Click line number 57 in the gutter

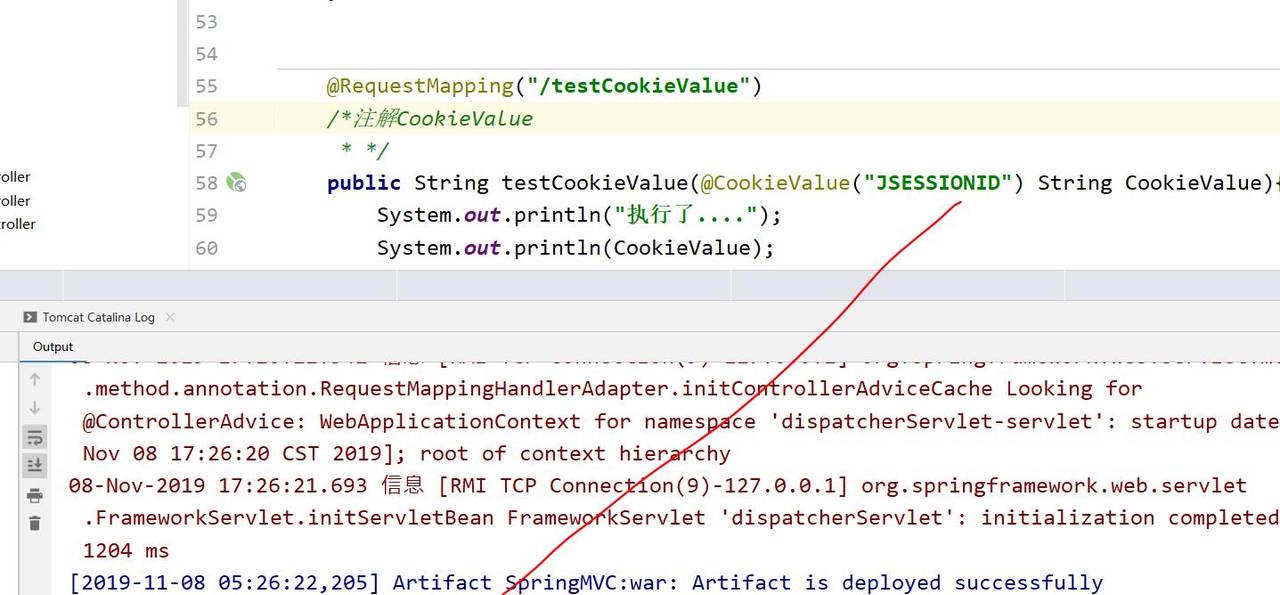click(x=206, y=151)
